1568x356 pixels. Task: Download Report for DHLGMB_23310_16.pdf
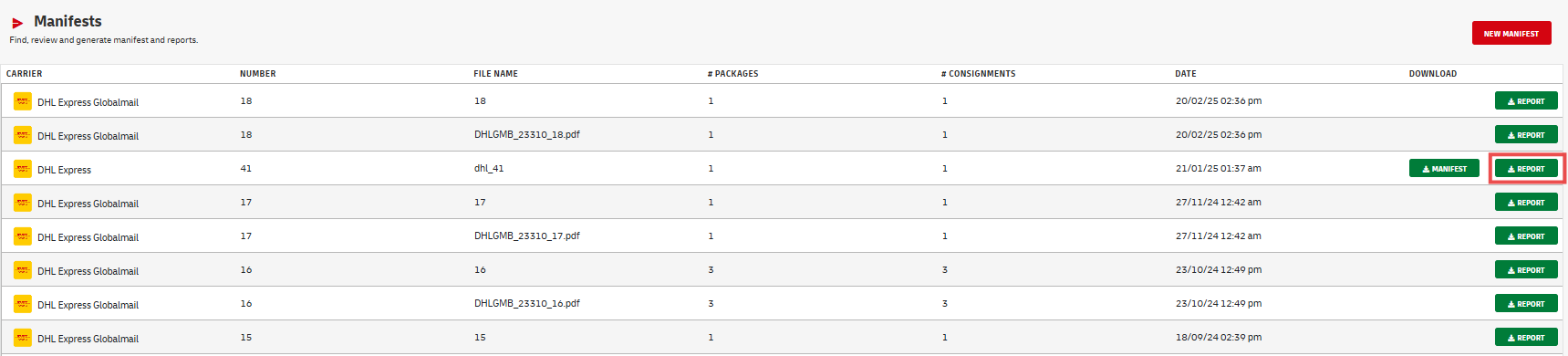click(x=1526, y=303)
